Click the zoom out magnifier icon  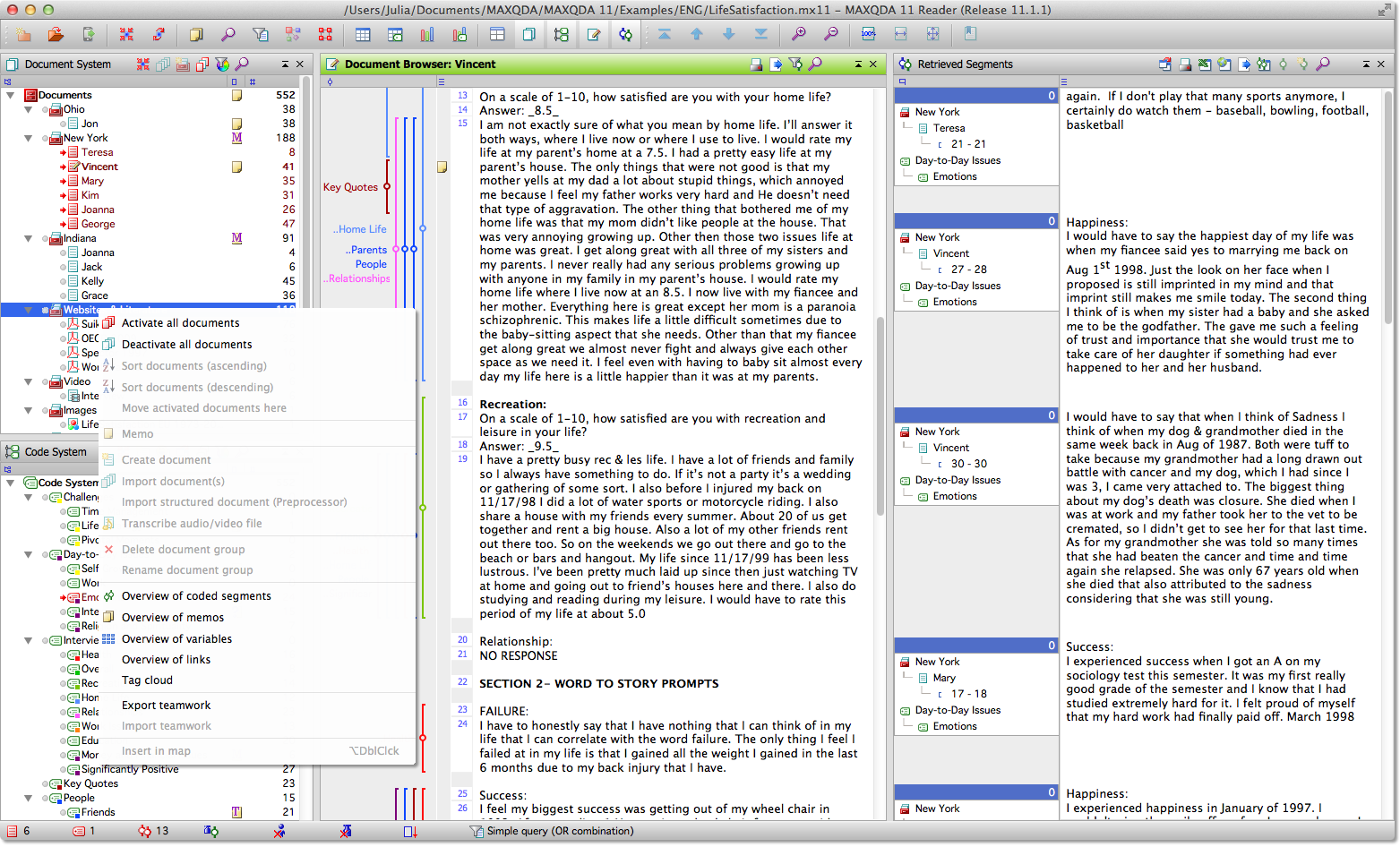pos(830,34)
